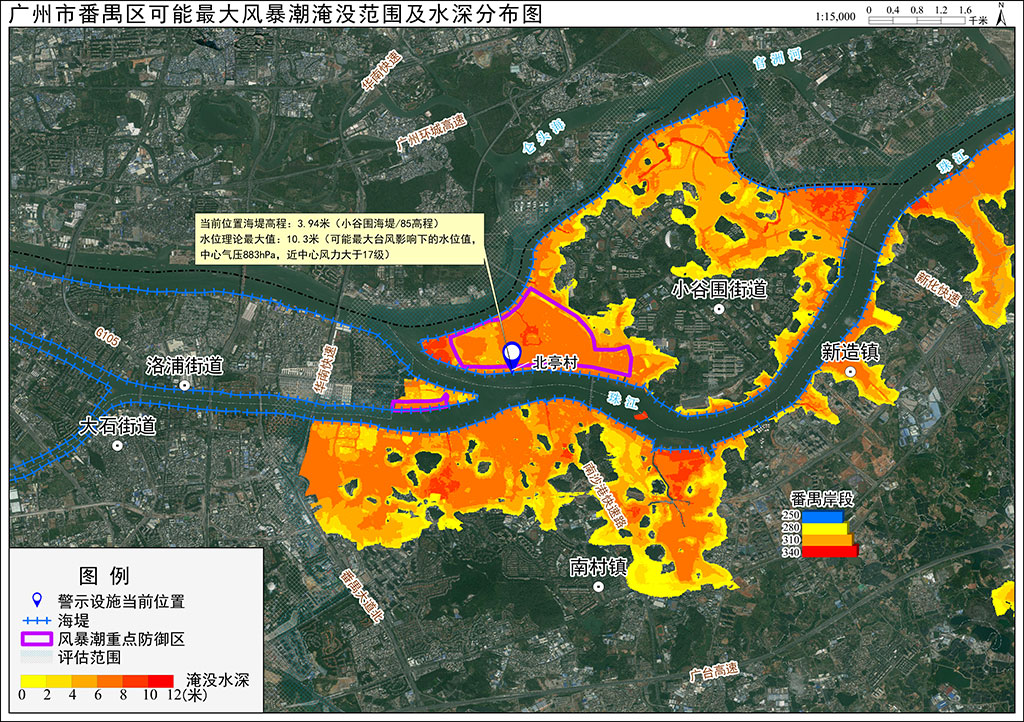Select the blue pin symbol in the legend
The width and height of the screenshot is (1024, 722).
click(37, 601)
